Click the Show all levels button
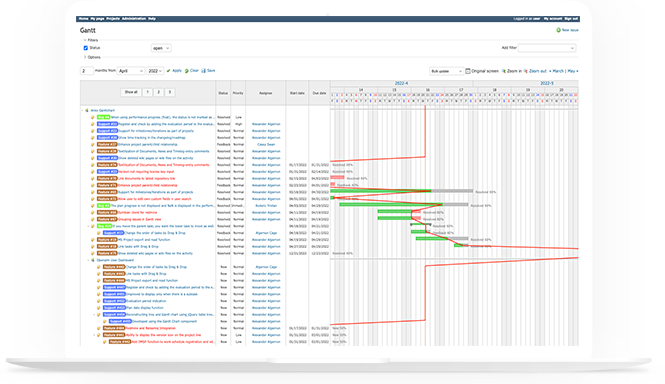665x384 pixels. [x=131, y=92]
